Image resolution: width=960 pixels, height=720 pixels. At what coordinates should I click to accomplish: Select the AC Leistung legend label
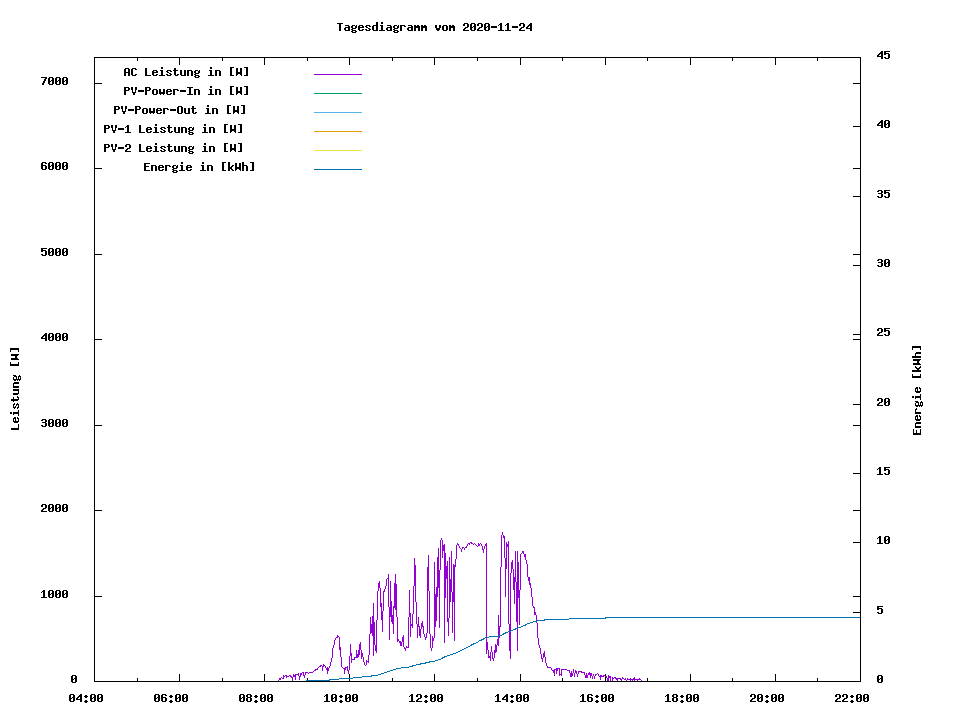click(x=186, y=73)
